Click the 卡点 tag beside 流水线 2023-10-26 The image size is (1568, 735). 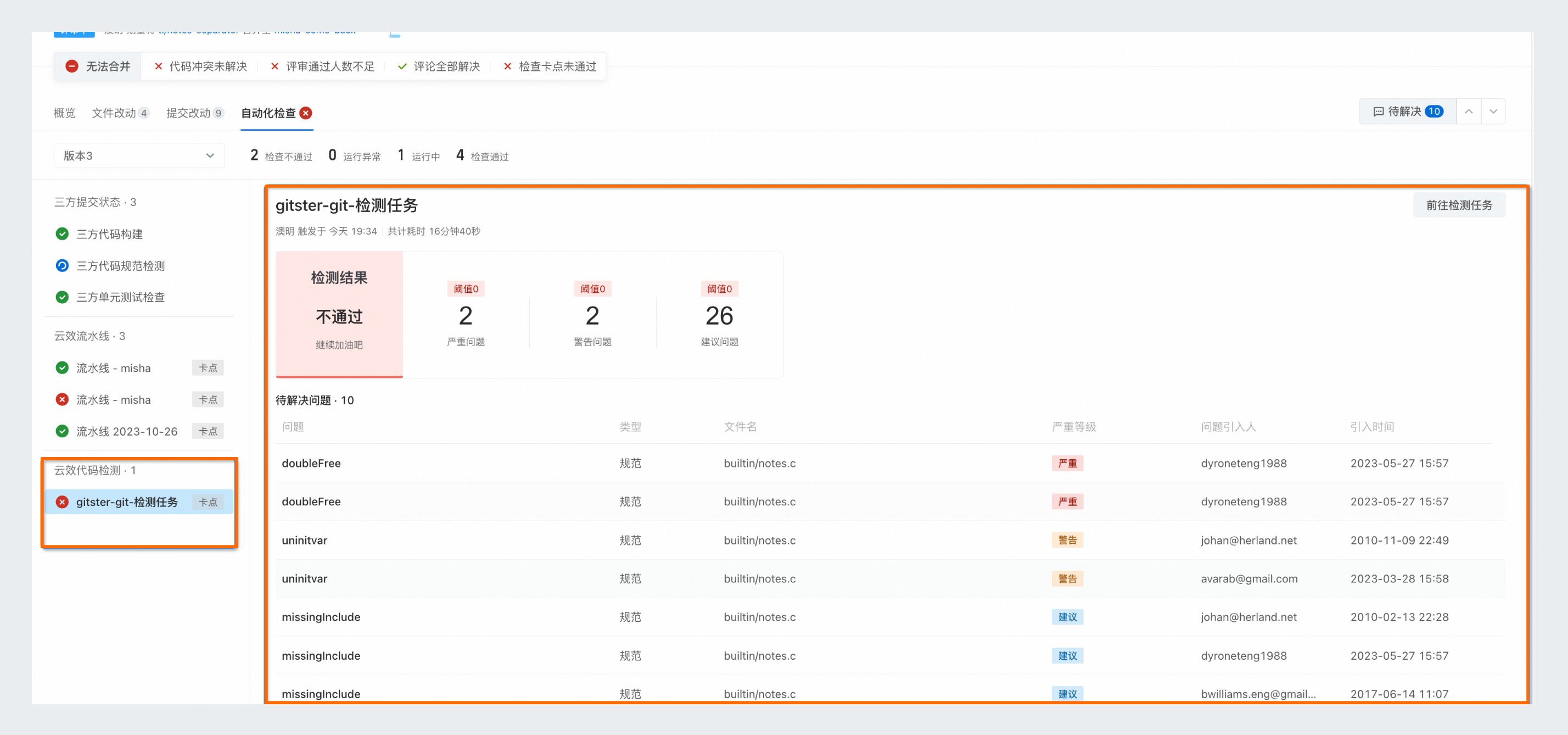point(208,431)
